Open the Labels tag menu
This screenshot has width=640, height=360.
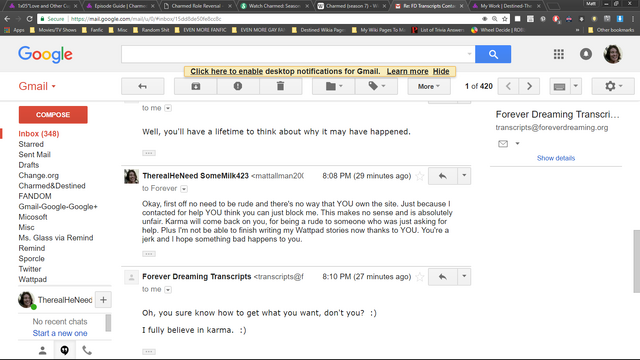[x=376, y=86]
